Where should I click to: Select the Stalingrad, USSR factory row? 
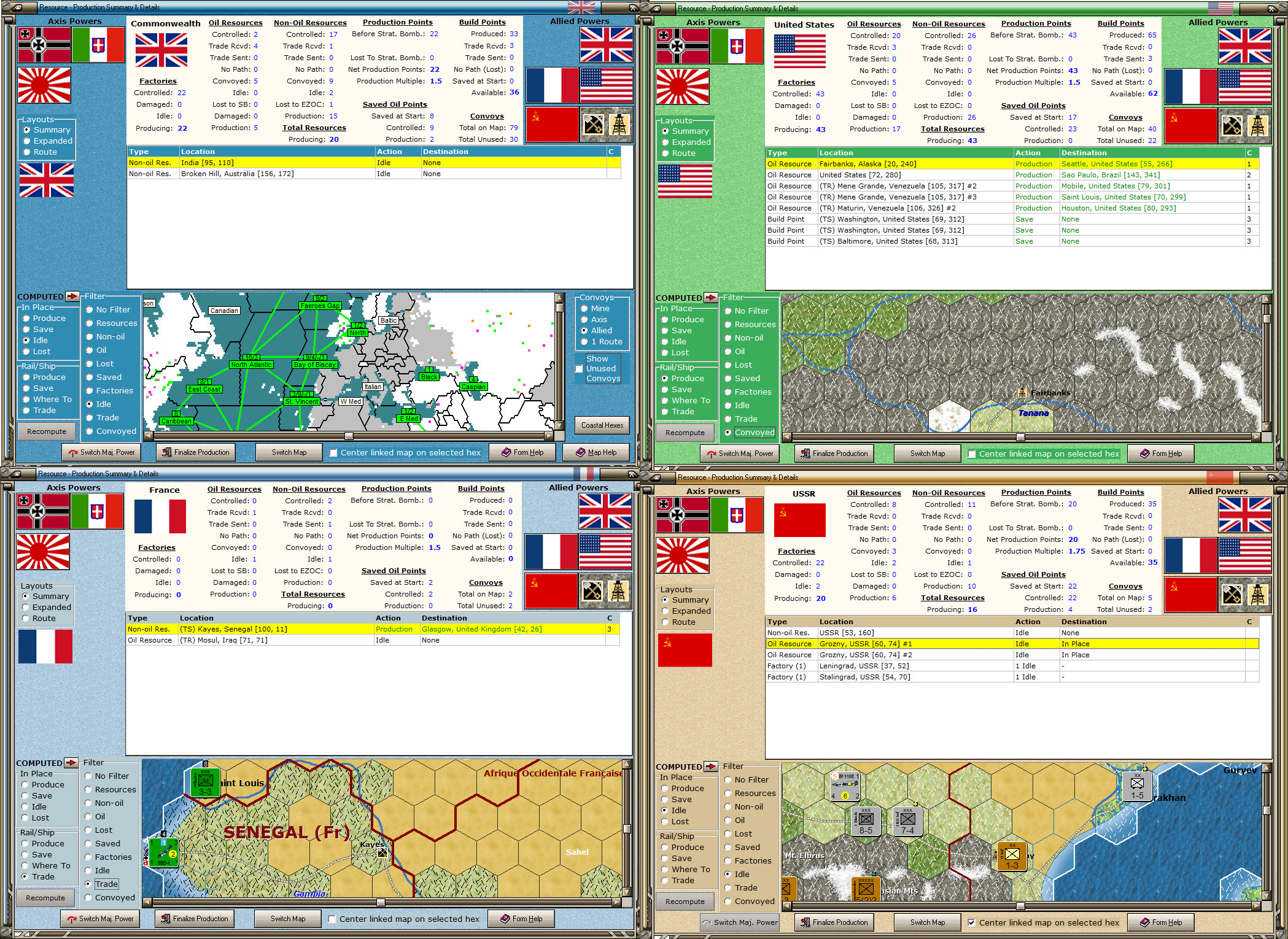(x=1012, y=678)
